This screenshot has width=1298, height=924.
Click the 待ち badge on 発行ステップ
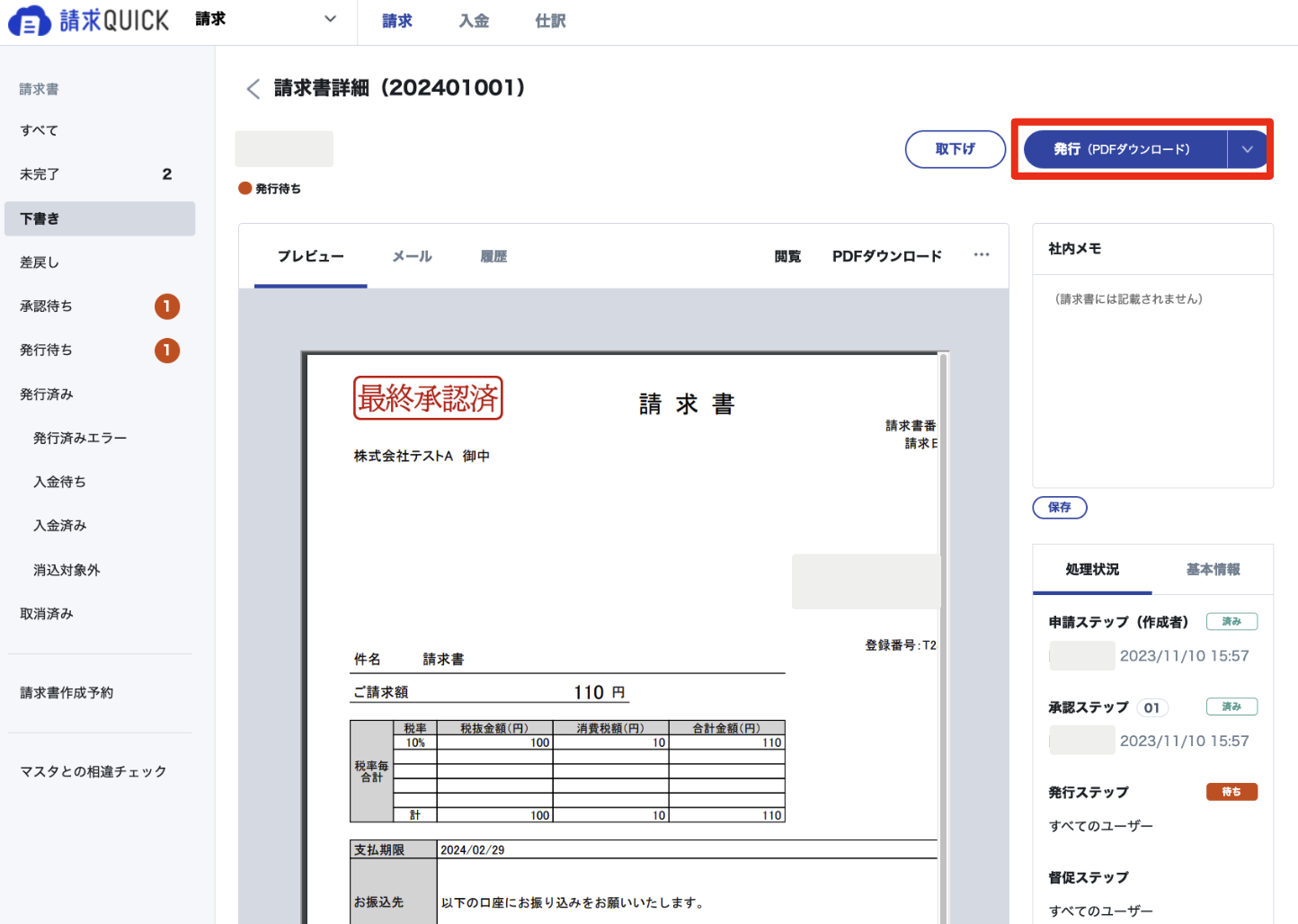coord(1231,792)
